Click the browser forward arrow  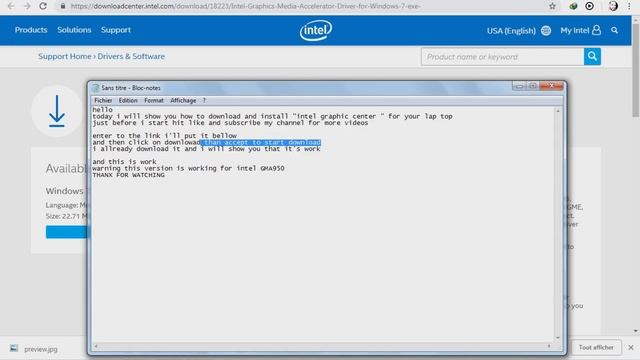pyautogui.click(x=27, y=6)
